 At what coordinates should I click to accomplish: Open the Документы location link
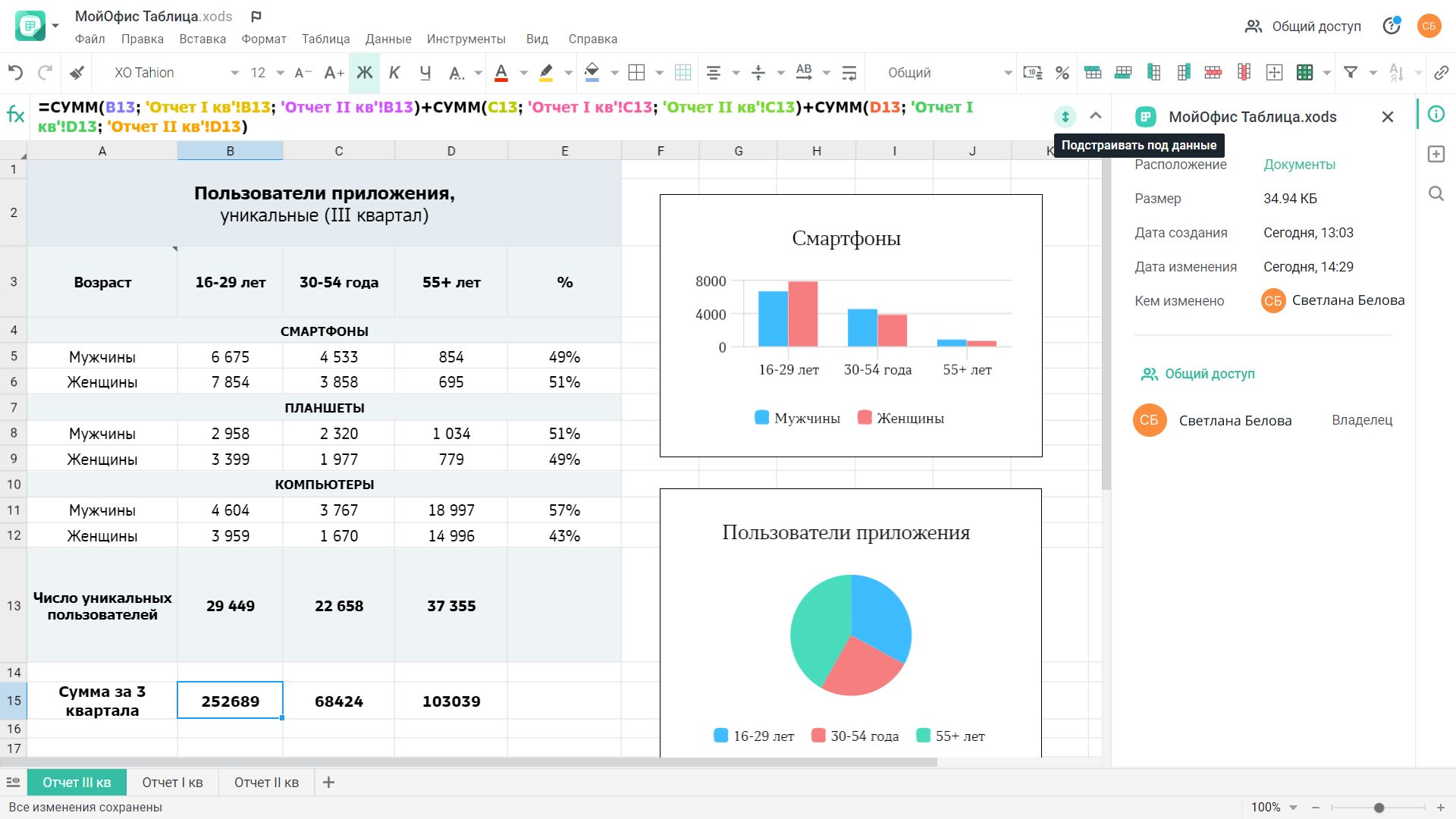click(x=1299, y=165)
